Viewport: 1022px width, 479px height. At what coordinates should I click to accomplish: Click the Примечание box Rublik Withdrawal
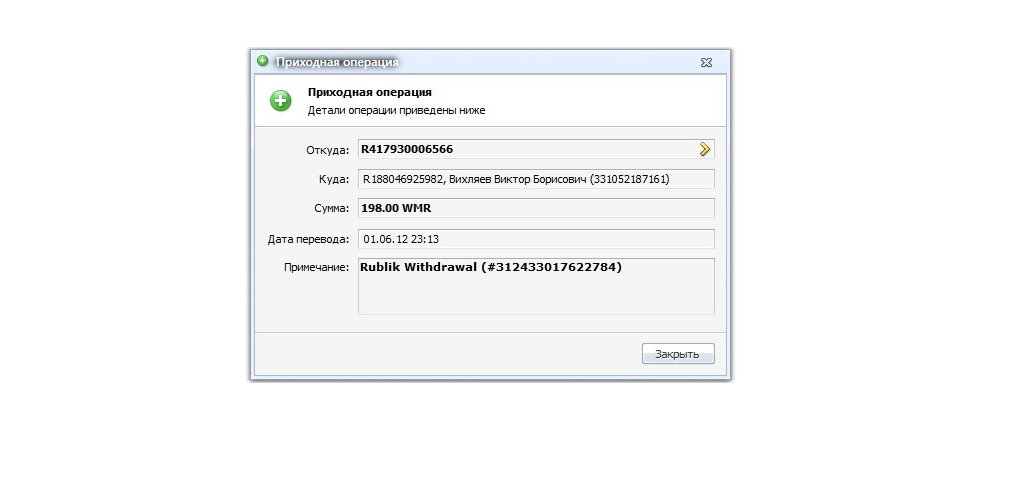[536, 286]
